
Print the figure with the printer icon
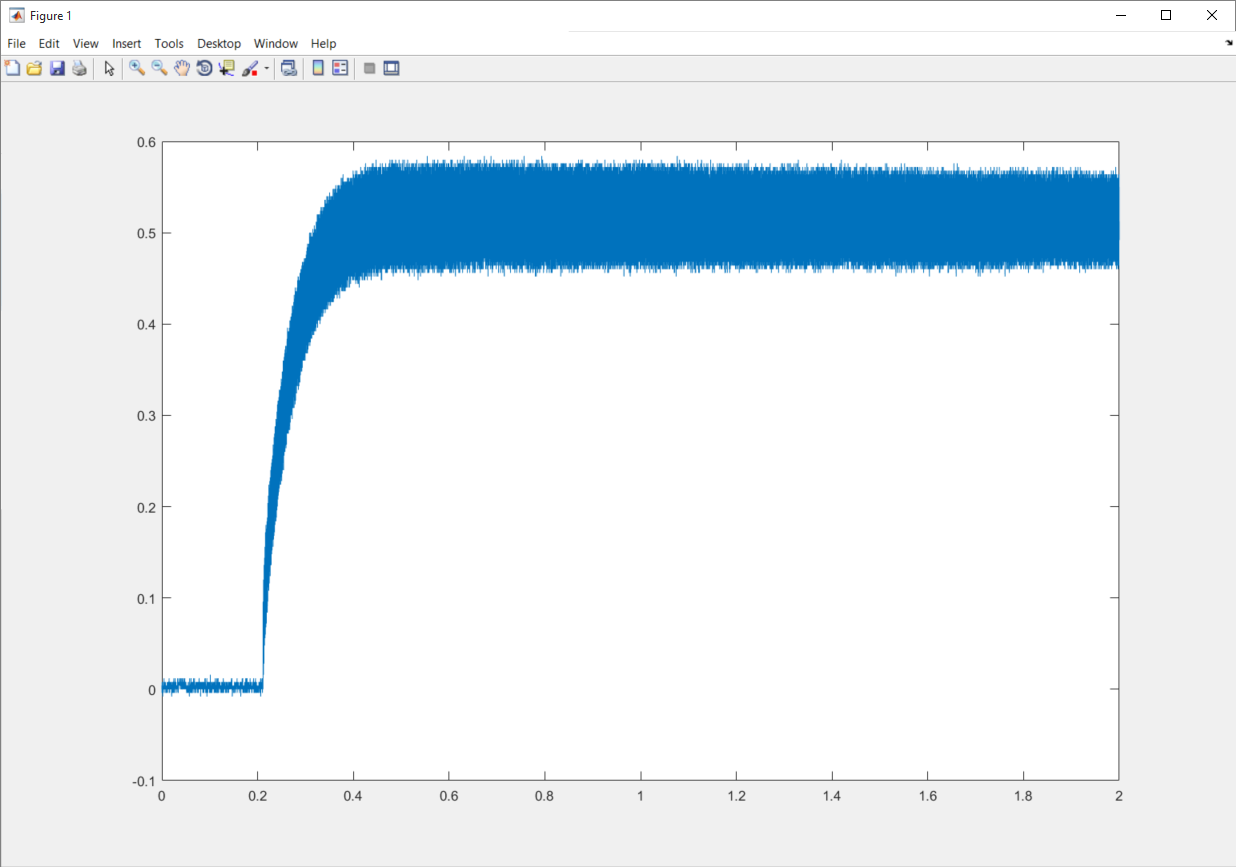(x=79, y=68)
